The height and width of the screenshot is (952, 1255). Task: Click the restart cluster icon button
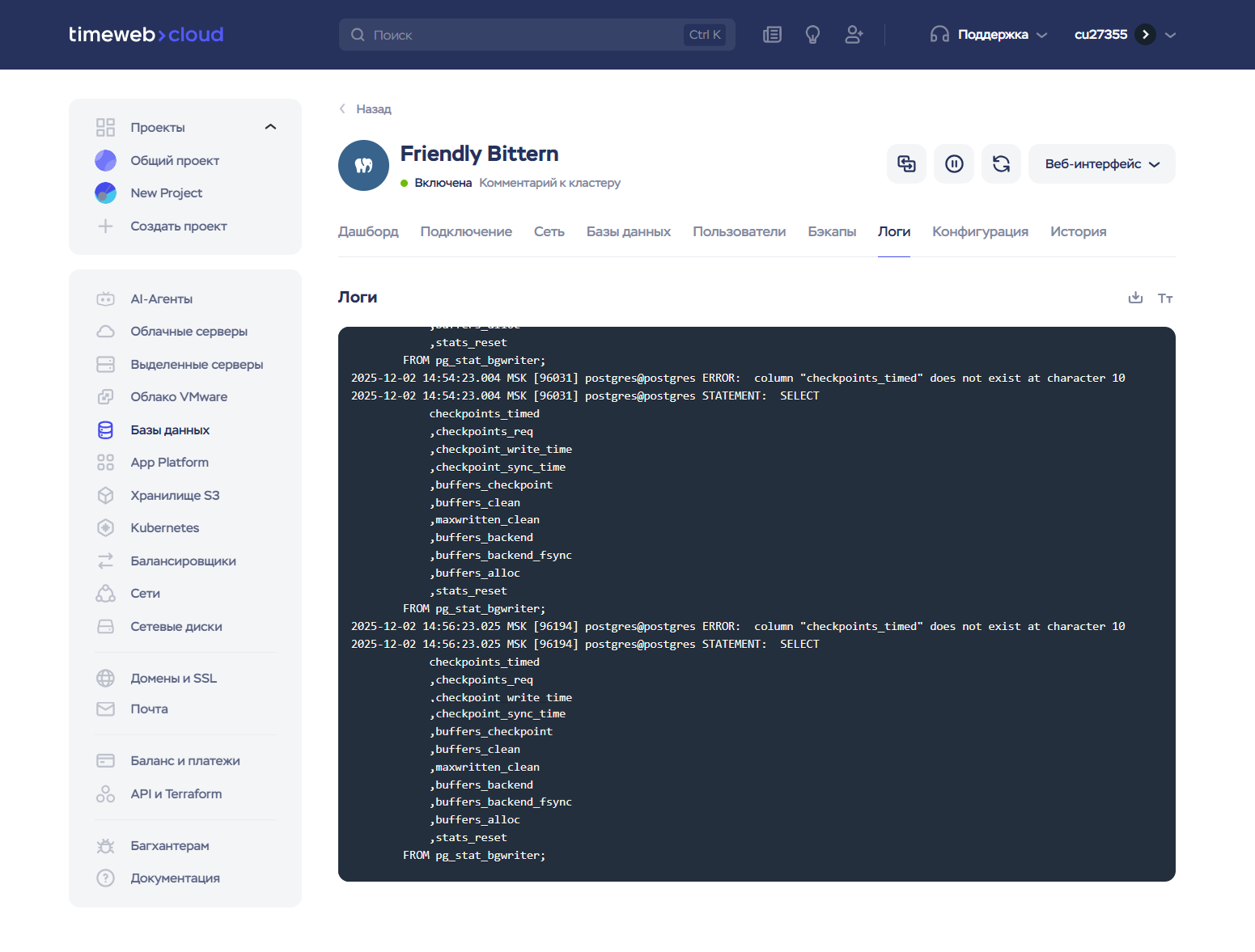point(1001,164)
